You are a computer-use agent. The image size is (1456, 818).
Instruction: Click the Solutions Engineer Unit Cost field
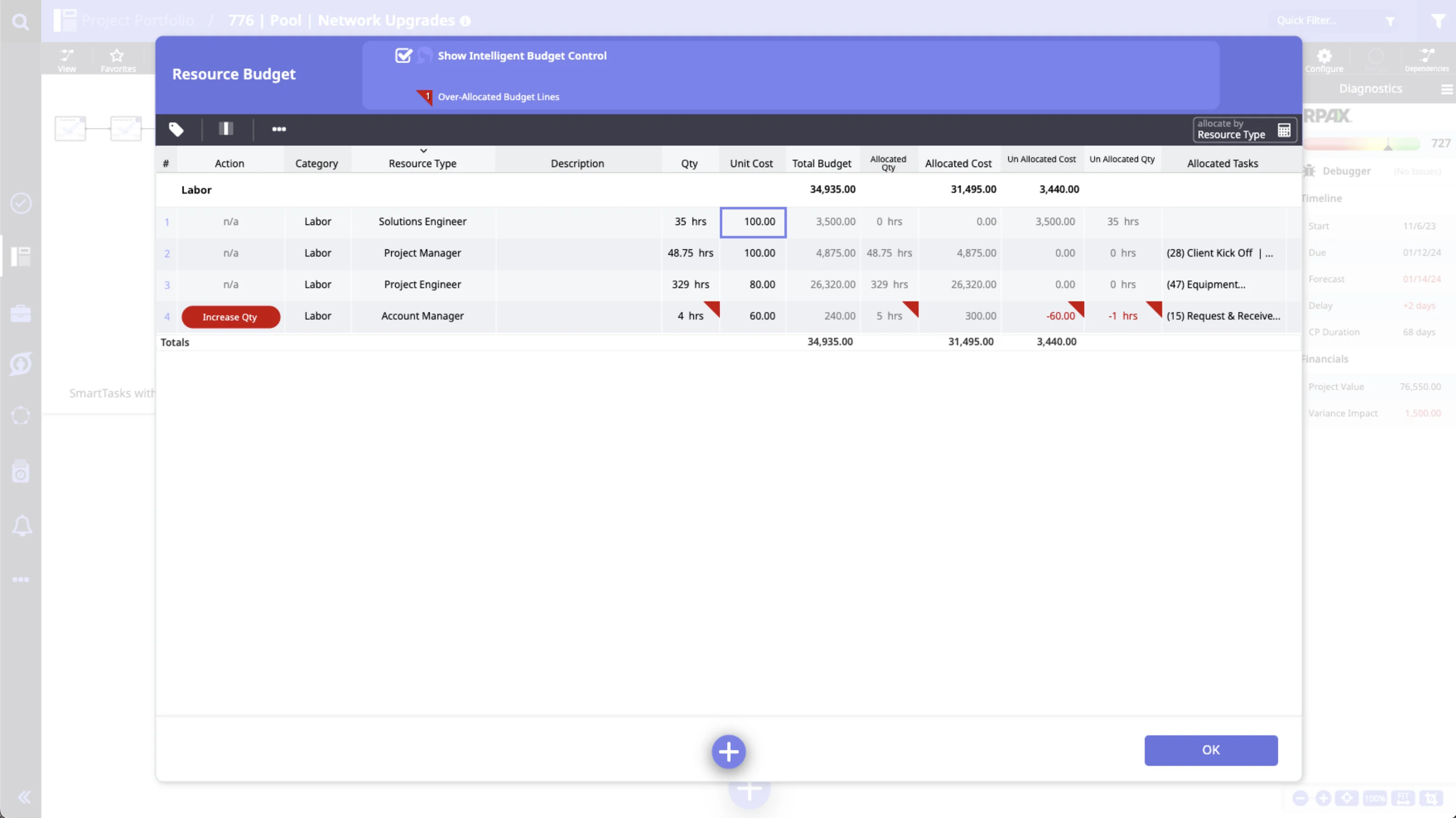[753, 222]
